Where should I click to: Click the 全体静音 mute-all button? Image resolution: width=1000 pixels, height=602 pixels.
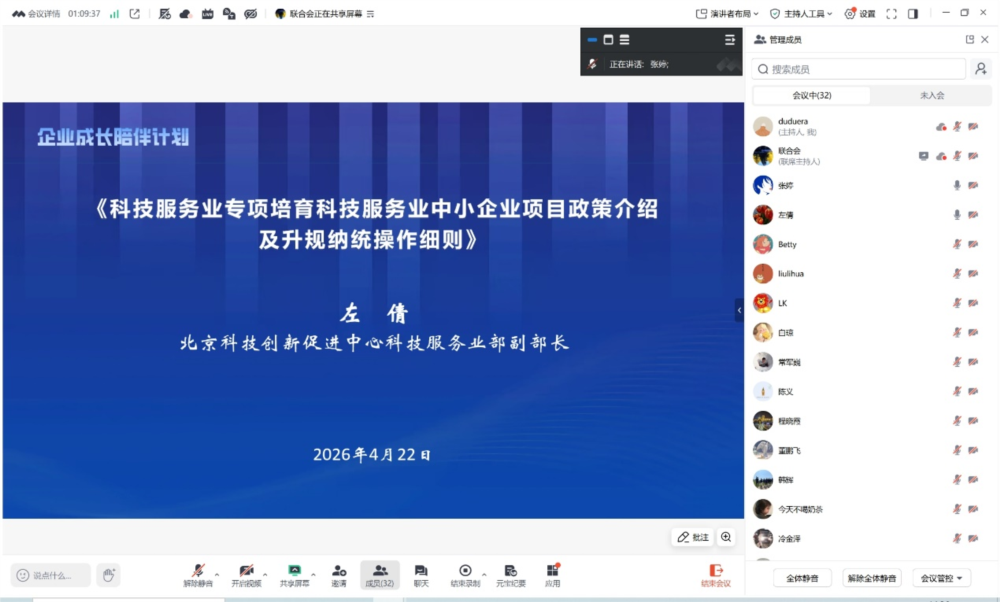pyautogui.click(x=800, y=579)
